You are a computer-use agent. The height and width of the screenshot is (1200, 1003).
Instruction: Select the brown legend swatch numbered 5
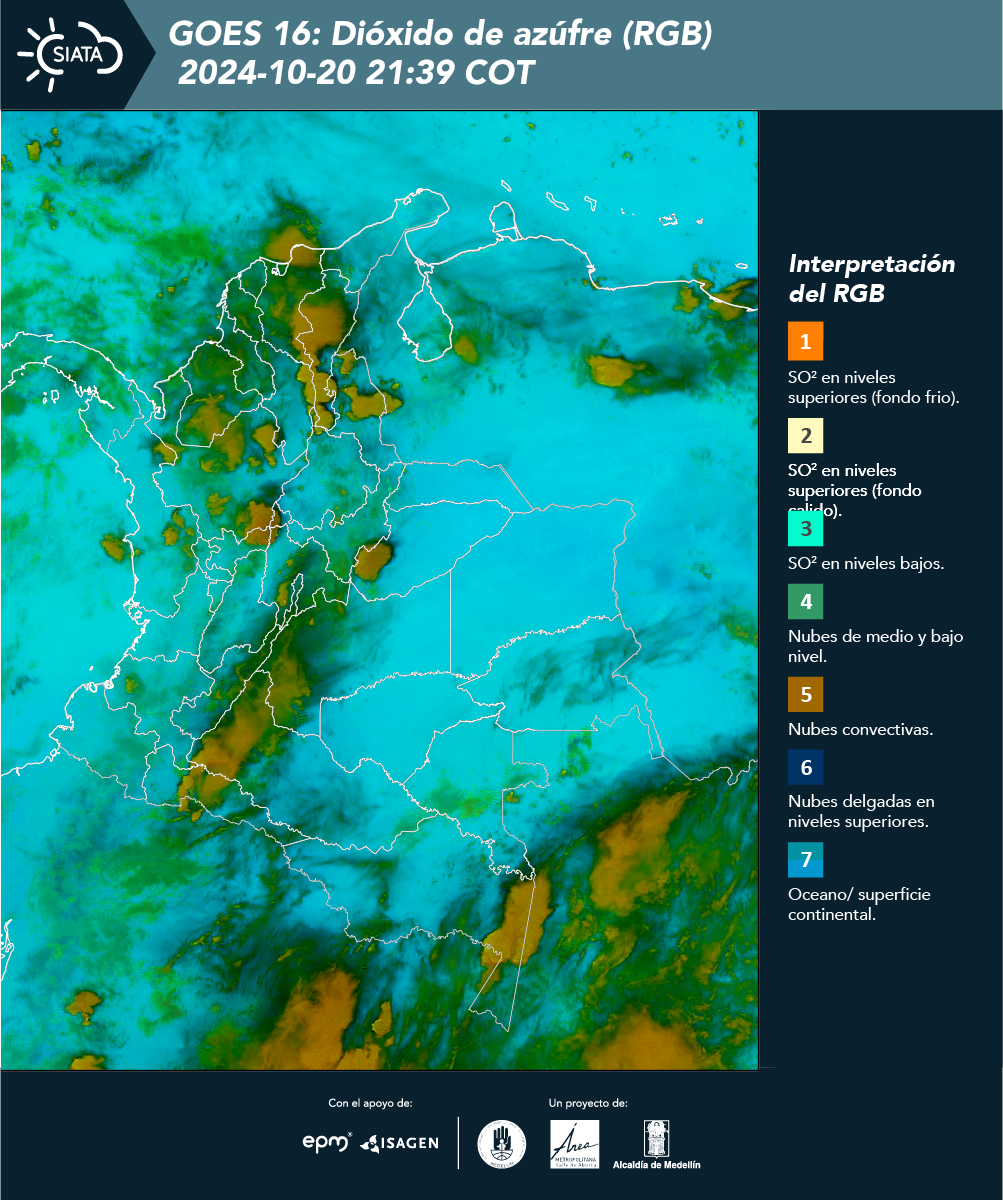(x=805, y=694)
